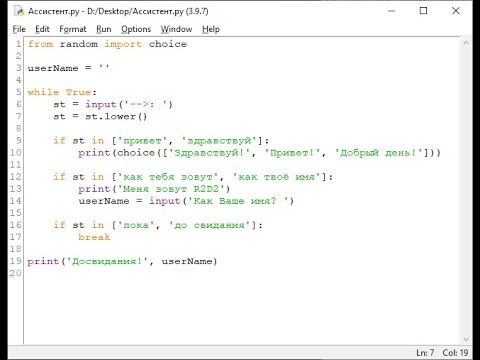Click the 'как твоё имя' string
480x360 pixels.
tap(276, 177)
